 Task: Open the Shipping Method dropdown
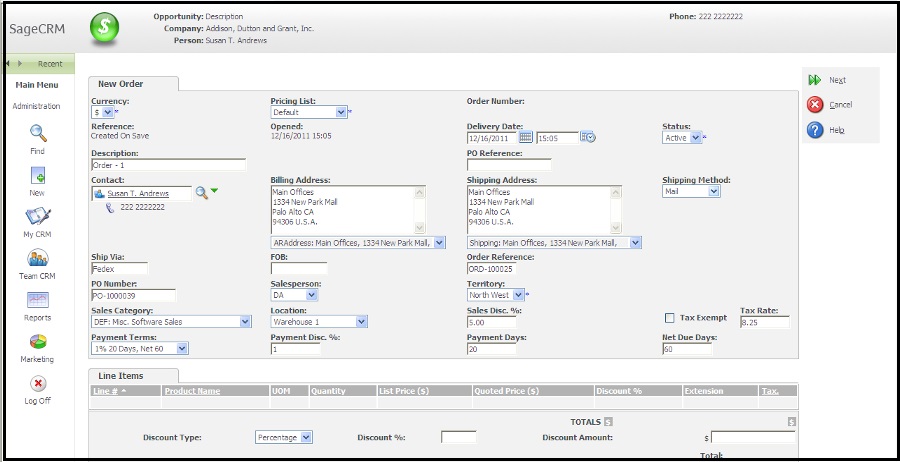[x=691, y=192]
